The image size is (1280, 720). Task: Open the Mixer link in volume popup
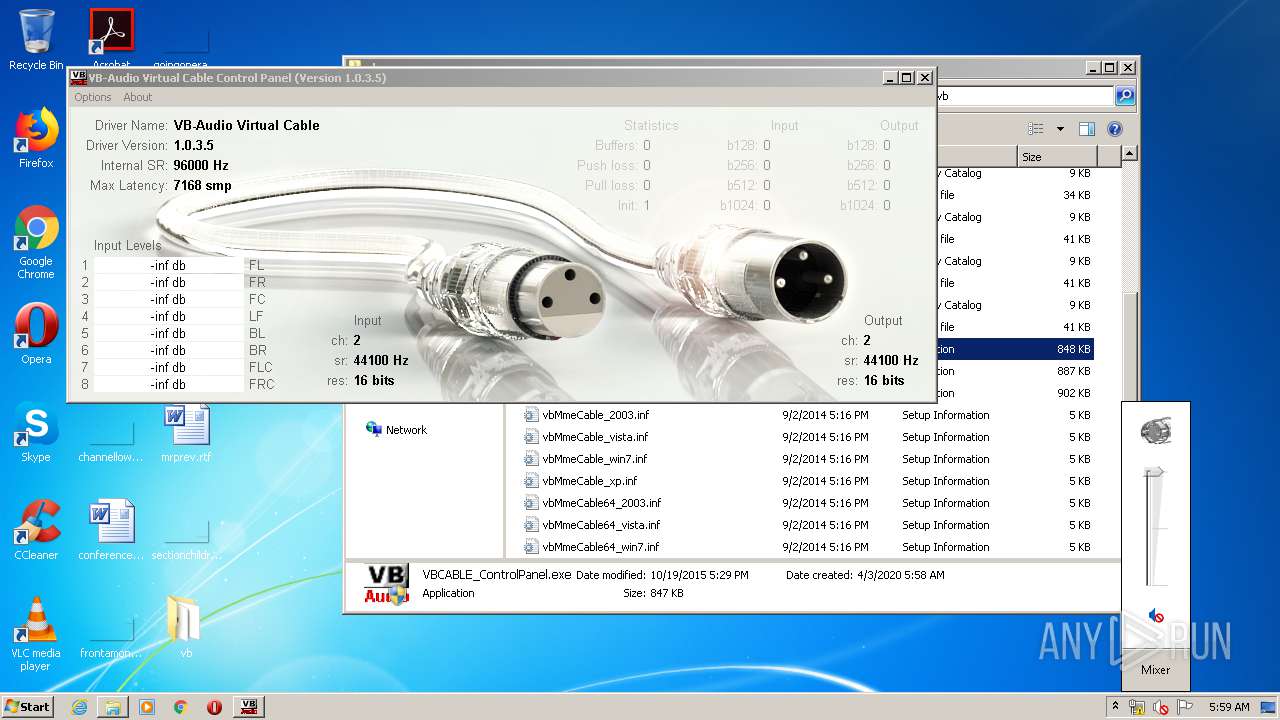tap(1155, 670)
